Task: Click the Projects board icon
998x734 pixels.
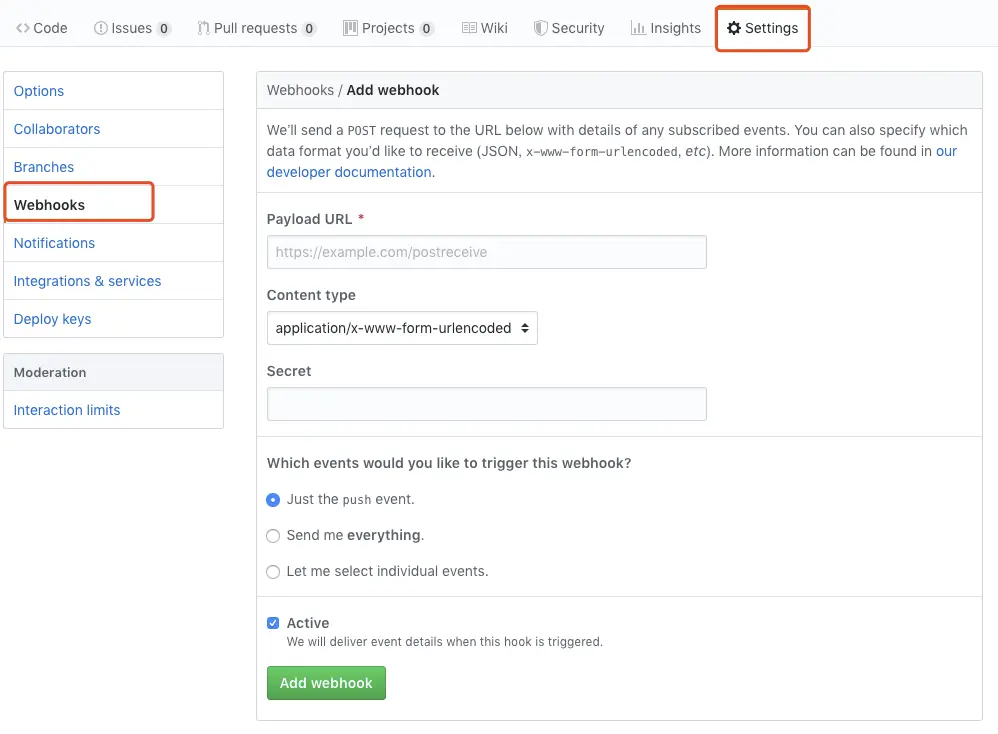Action: tap(350, 28)
